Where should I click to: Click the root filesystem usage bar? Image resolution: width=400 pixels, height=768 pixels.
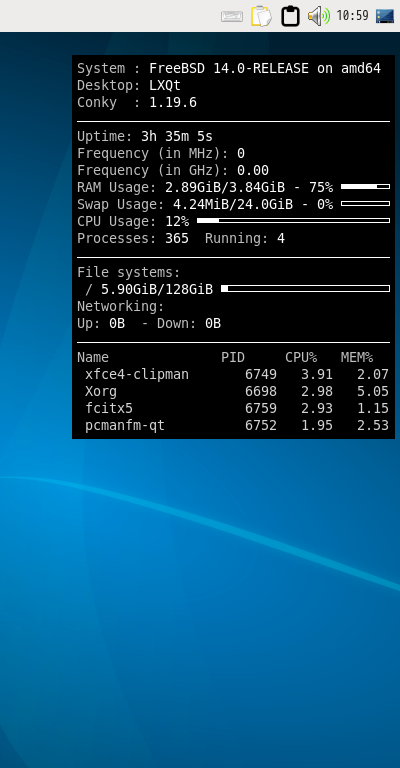(306, 288)
